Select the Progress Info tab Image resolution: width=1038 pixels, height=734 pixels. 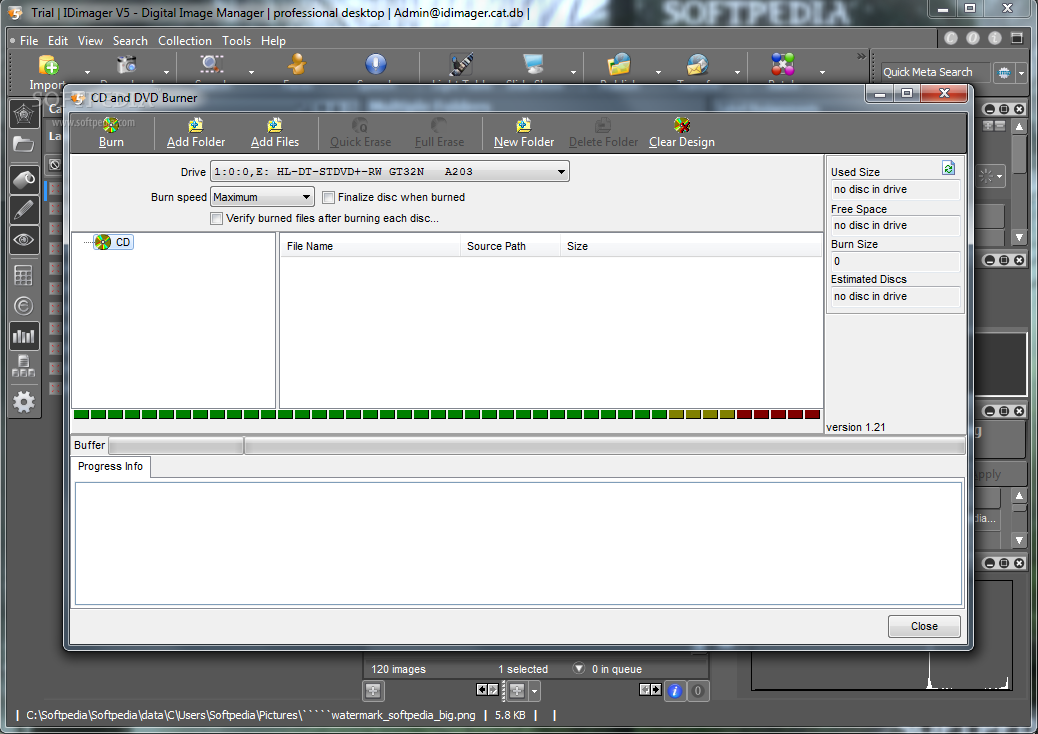pos(110,467)
